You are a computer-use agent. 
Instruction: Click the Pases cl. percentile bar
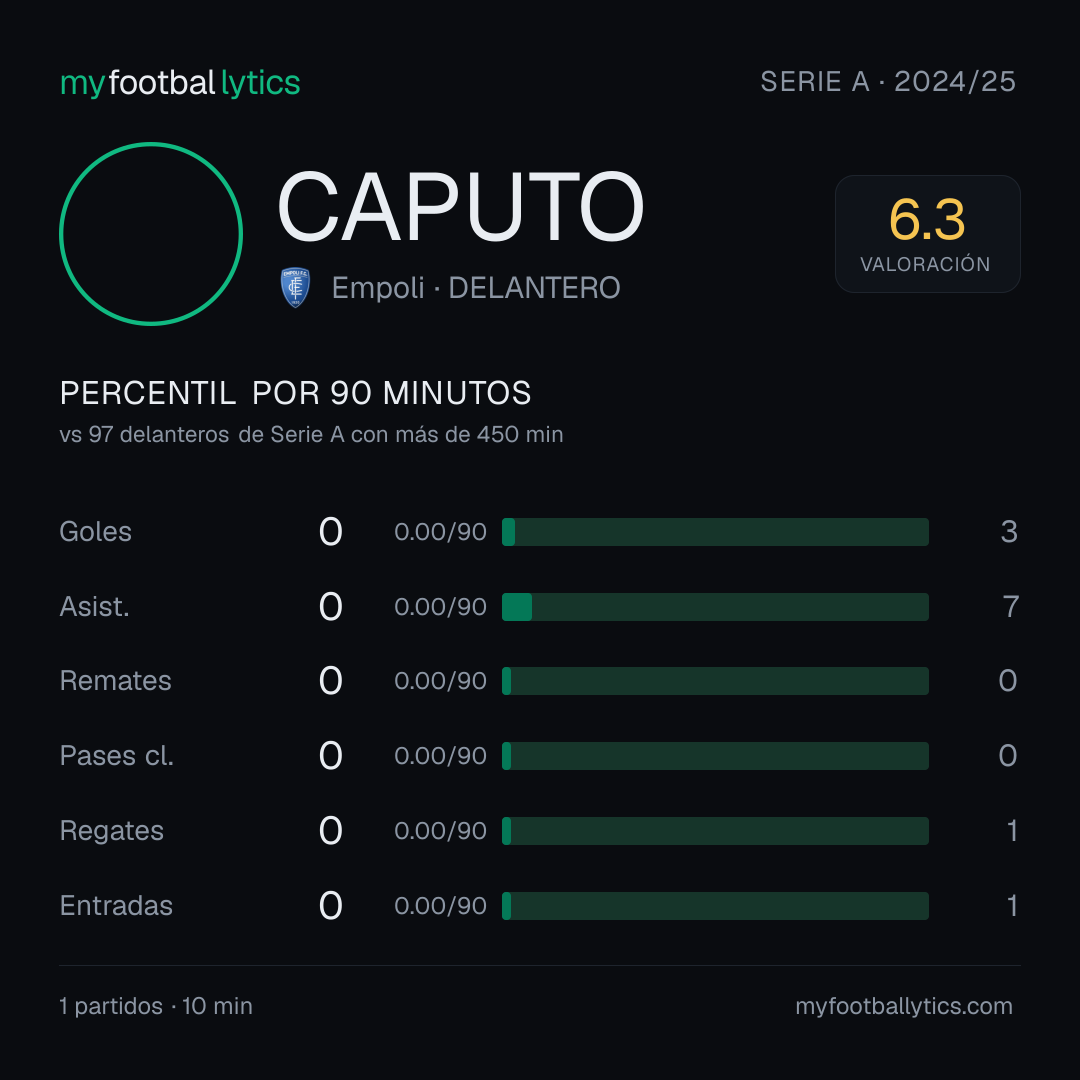715,756
